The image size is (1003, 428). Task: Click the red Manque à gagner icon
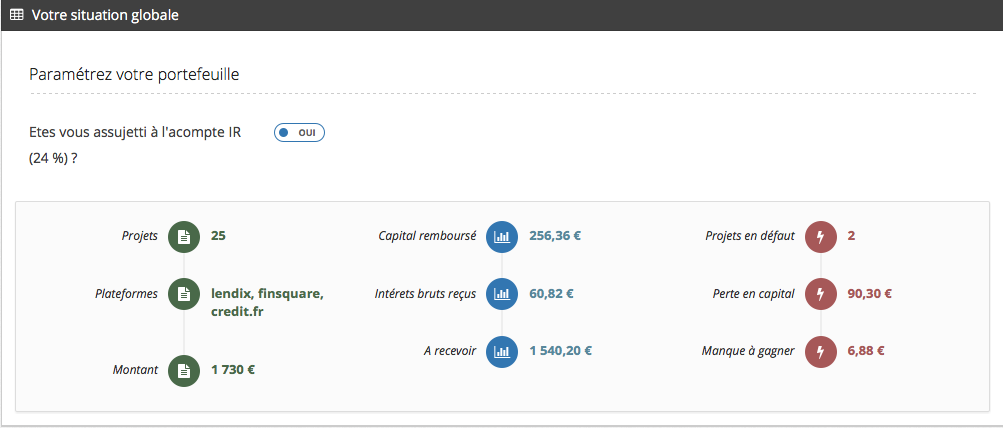[x=820, y=351]
